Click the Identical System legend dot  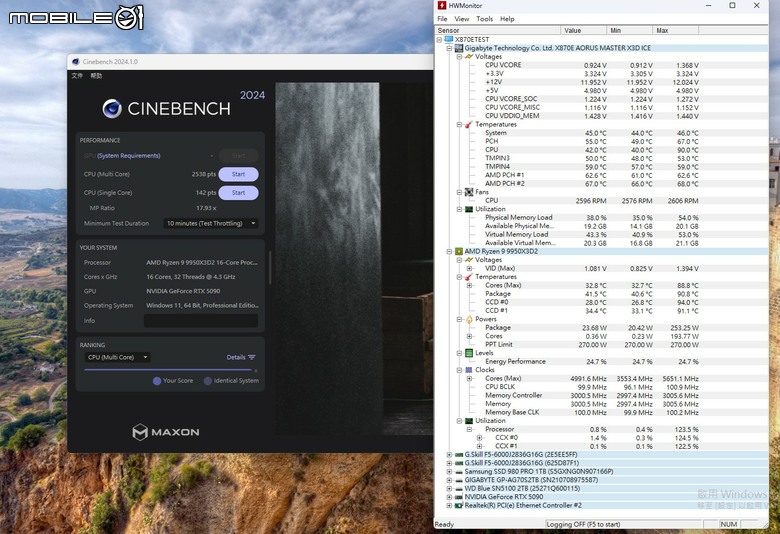(208, 381)
